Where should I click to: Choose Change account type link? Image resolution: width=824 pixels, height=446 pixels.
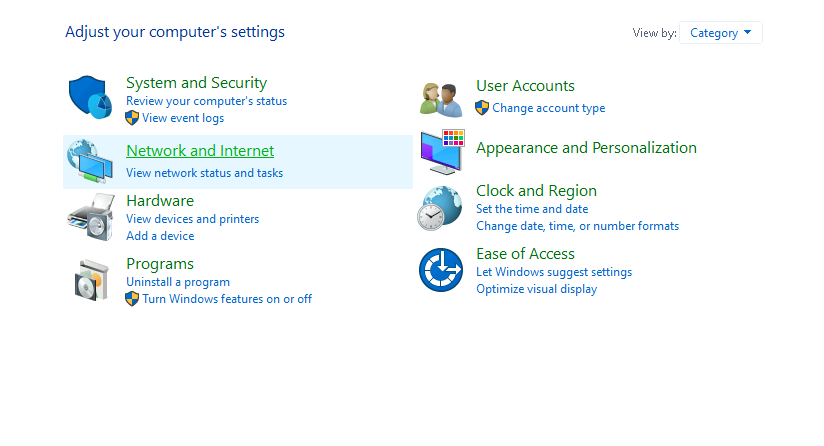point(549,108)
